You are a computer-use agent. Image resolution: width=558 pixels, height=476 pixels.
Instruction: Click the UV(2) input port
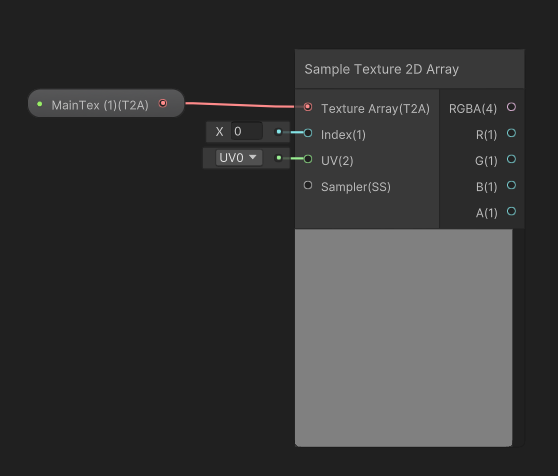pyautogui.click(x=308, y=159)
